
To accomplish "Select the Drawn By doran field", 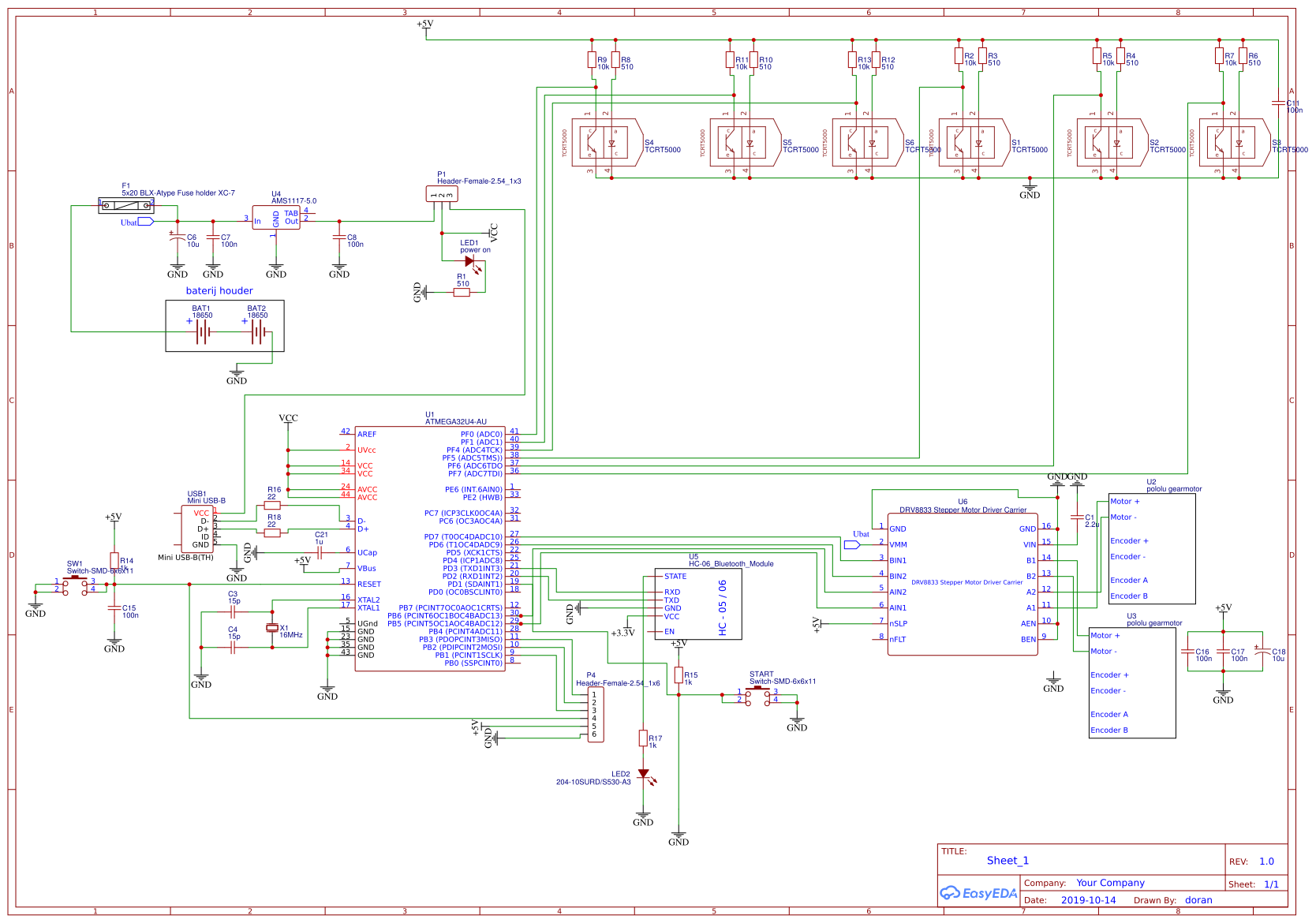I will [1199, 899].
